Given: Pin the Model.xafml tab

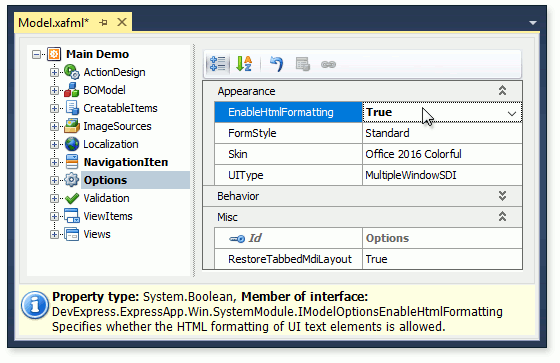Looking at the screenshot, I should (104, 23).
